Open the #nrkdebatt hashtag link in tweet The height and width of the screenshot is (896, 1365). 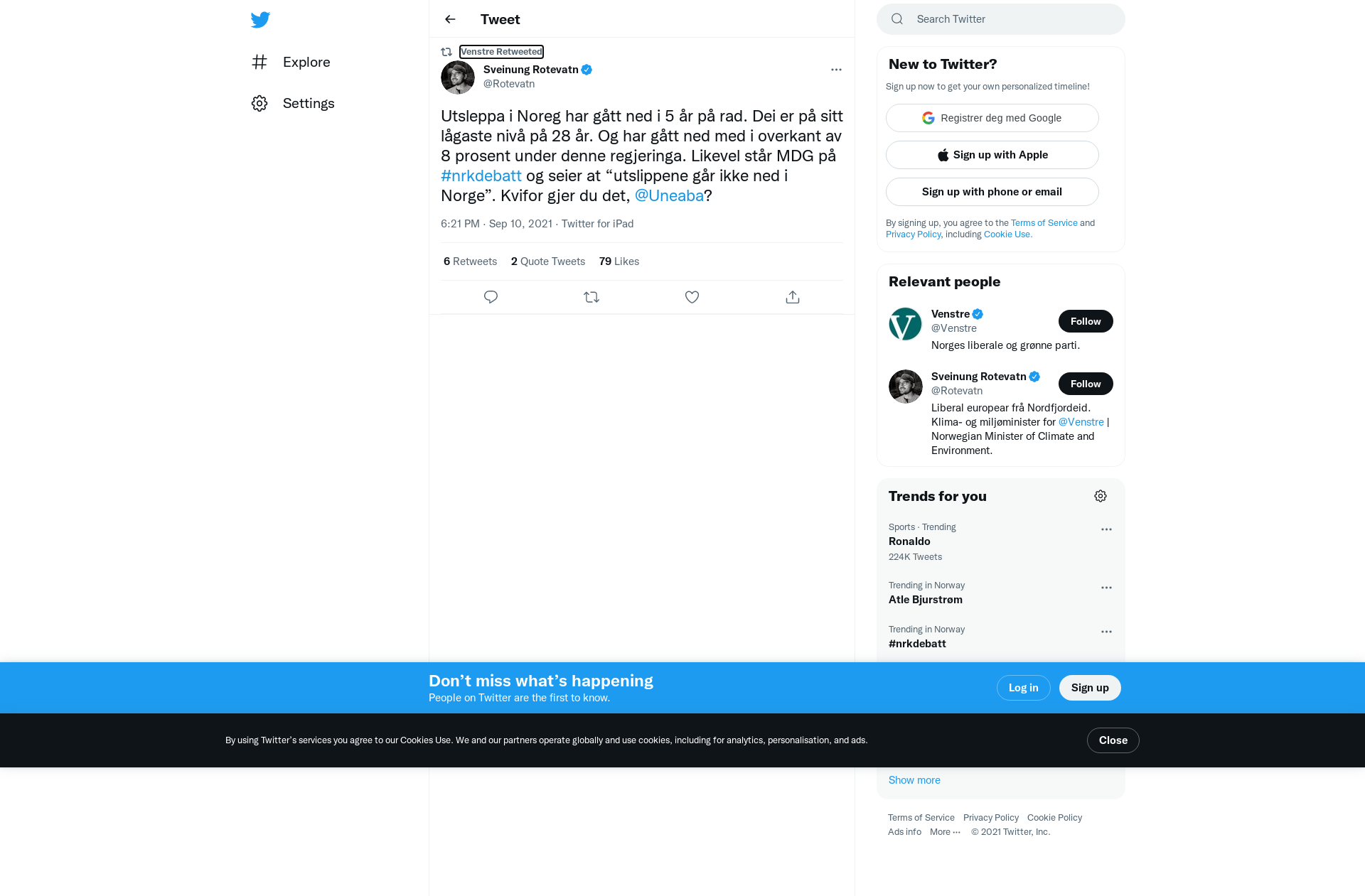(481, 176)
